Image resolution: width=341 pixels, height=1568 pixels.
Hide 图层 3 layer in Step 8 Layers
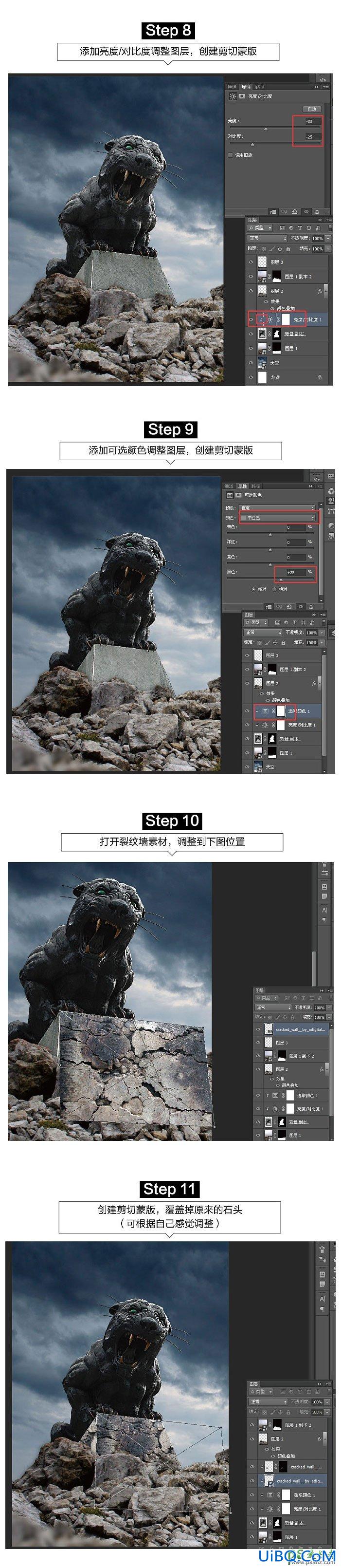coord(251,262)
